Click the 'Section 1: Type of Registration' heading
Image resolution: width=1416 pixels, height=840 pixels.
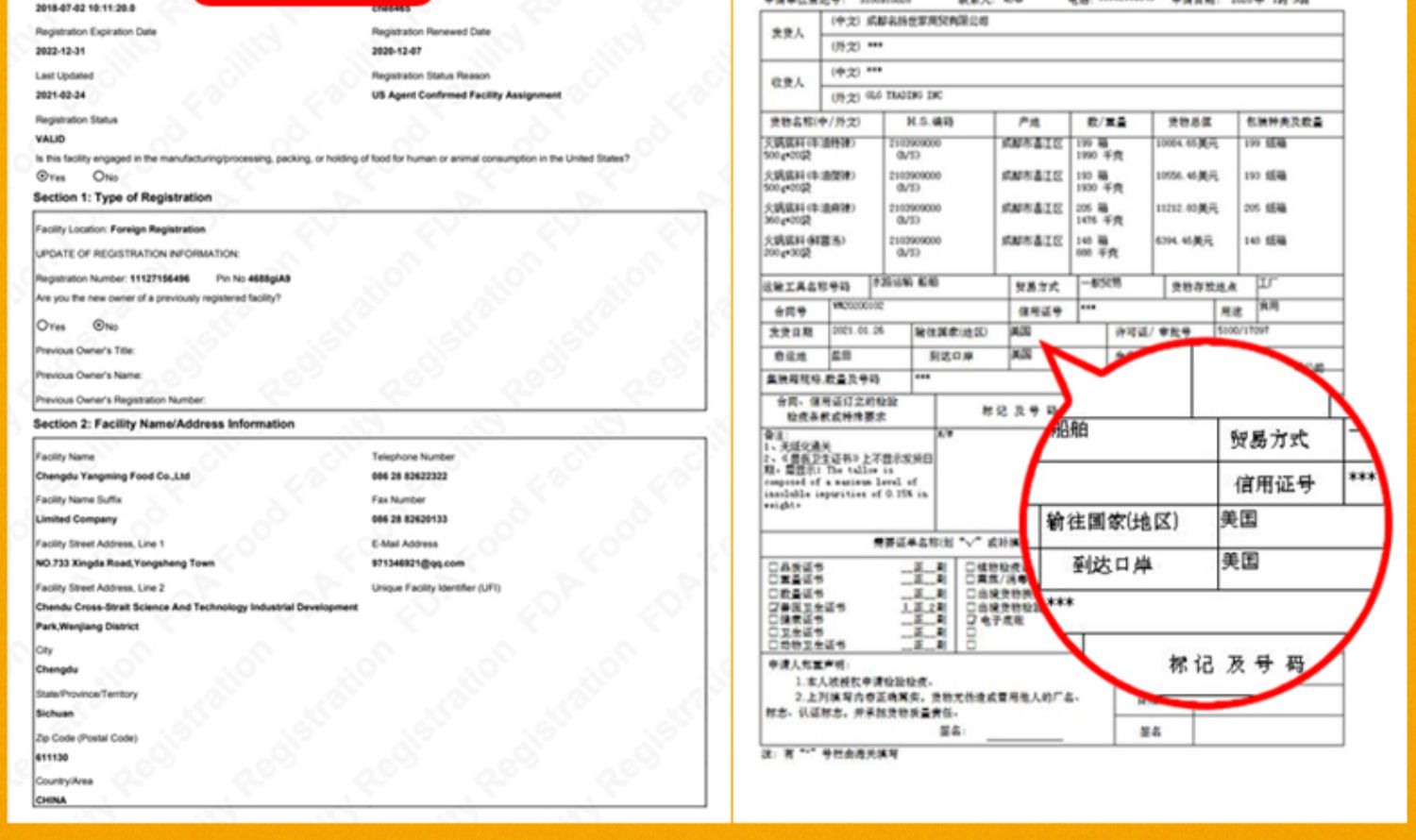click(123, 197)
